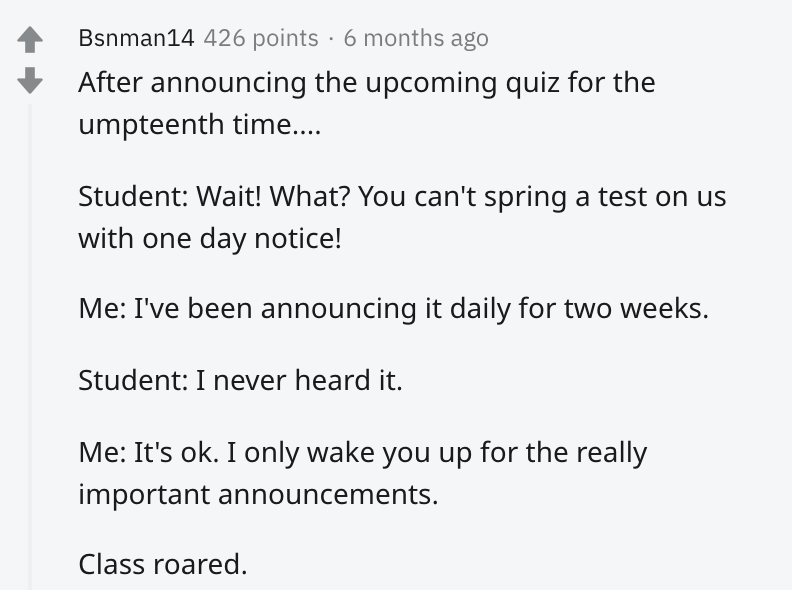
Task: Downvote the comment by Bsnman14
Action: (30, 80)
